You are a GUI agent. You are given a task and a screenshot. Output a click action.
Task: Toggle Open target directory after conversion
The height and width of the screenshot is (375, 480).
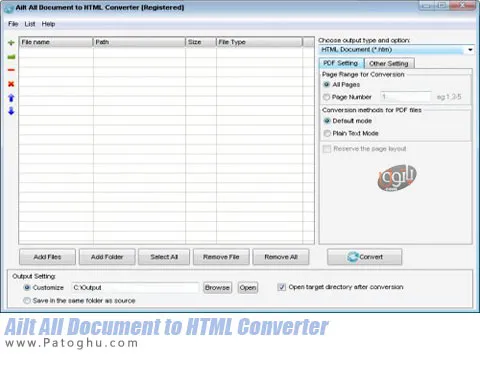282,287
